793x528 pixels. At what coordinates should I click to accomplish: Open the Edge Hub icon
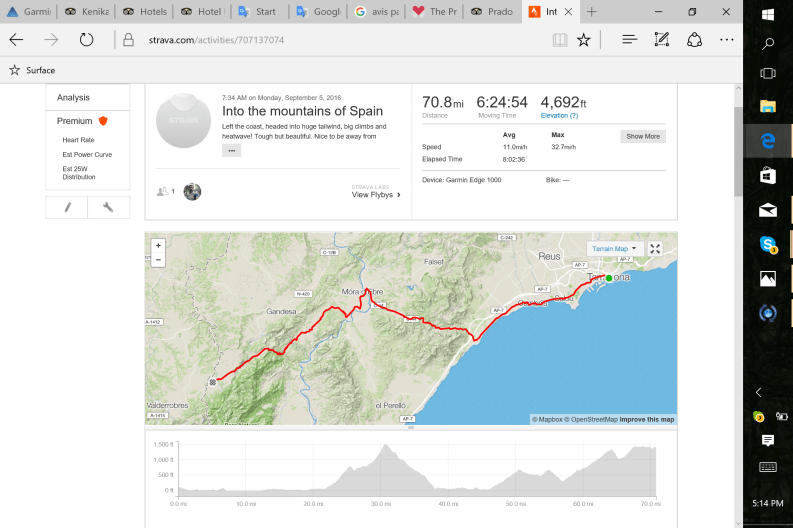(629, 40)
